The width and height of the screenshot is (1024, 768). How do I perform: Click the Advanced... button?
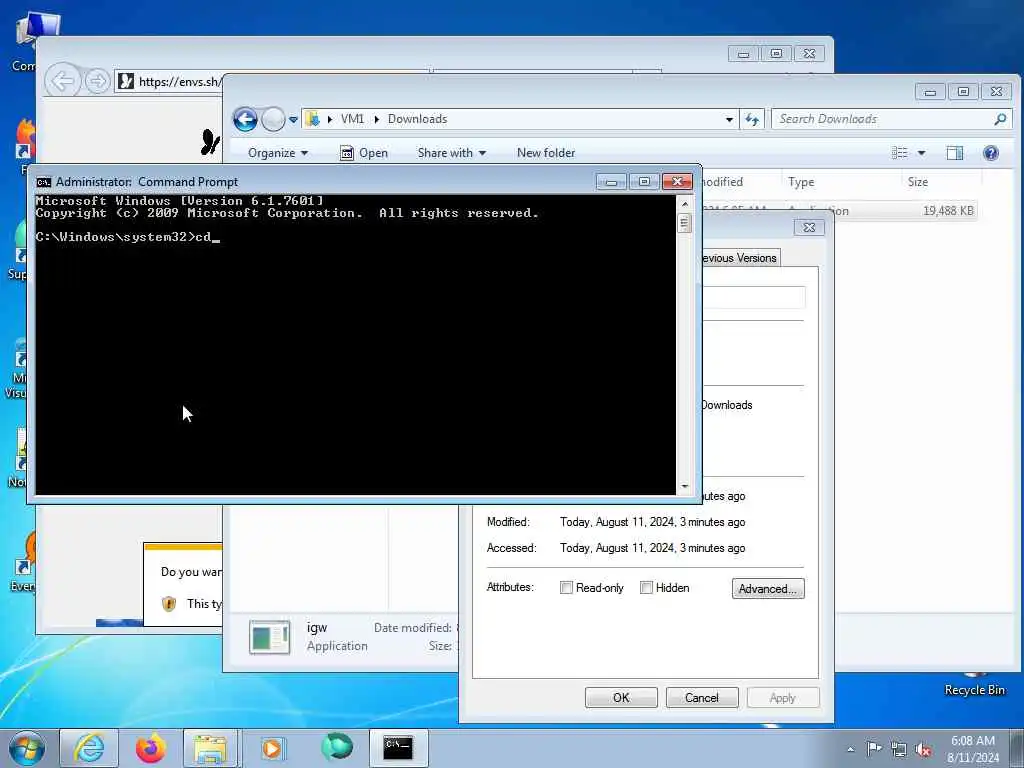coord(768,588)
